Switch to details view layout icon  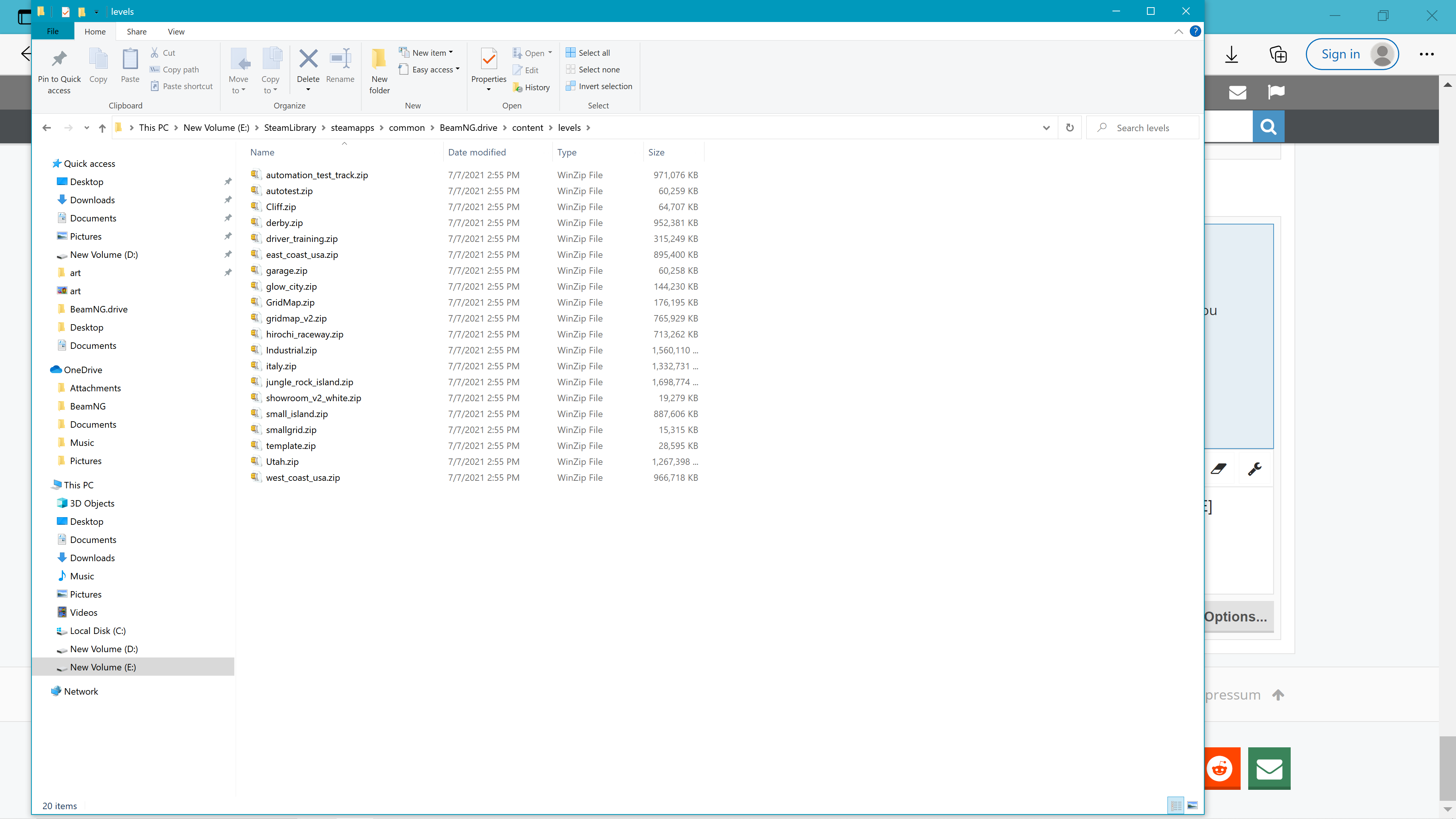pyautogui.click(x=1176, y=805)
